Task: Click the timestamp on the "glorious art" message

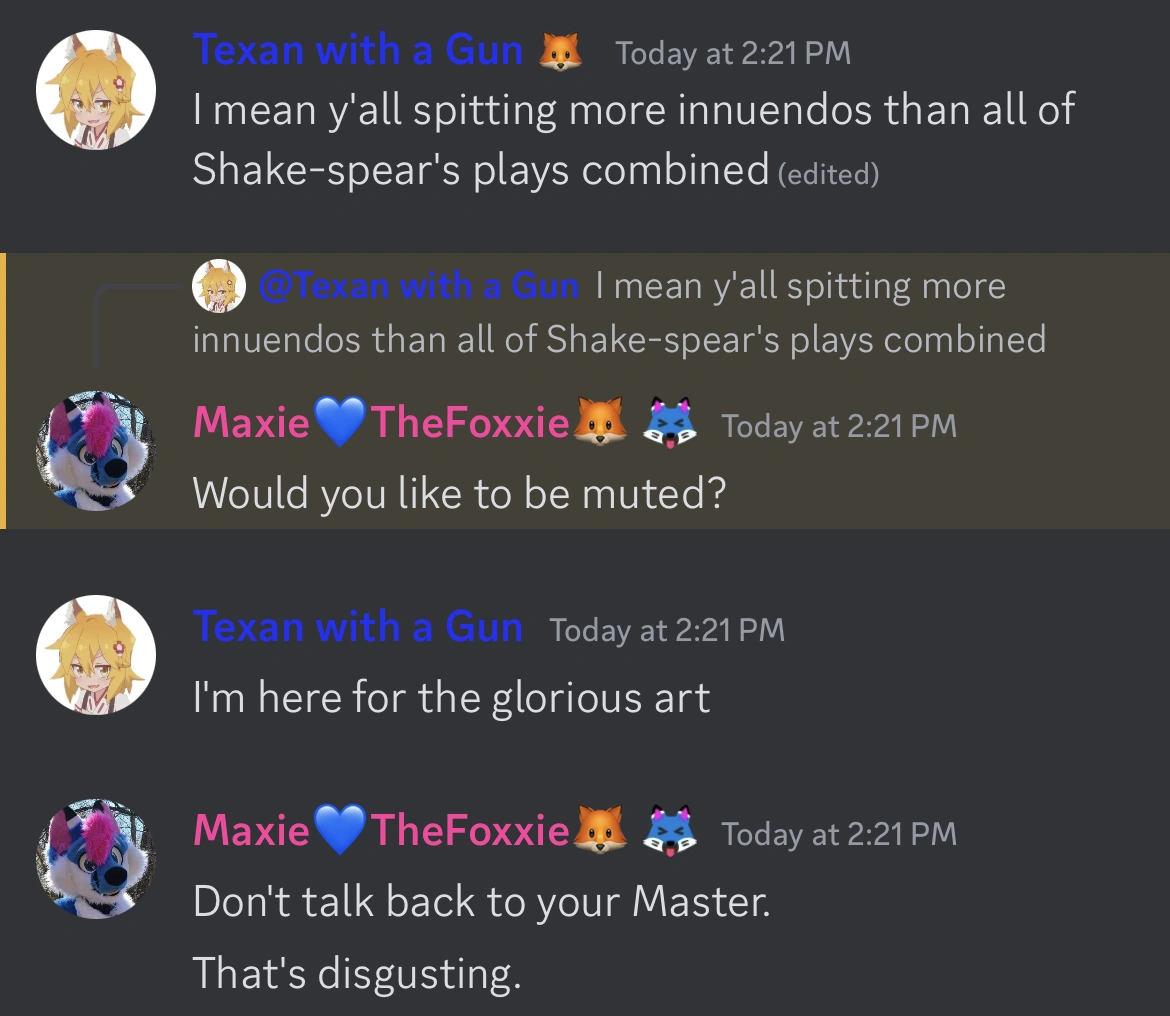Action: (667, 630)
